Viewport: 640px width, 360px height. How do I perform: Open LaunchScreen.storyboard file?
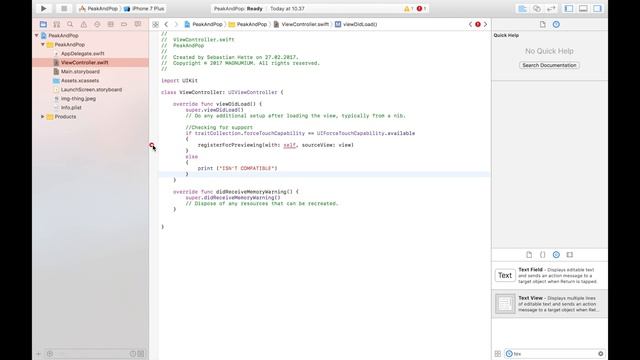(91, 89)
